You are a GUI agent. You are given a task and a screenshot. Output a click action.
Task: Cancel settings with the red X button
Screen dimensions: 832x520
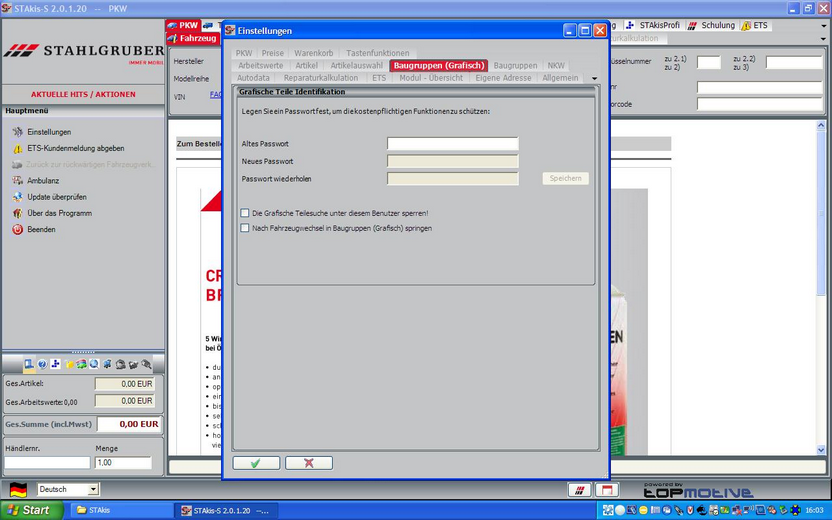tap(309, 463)
